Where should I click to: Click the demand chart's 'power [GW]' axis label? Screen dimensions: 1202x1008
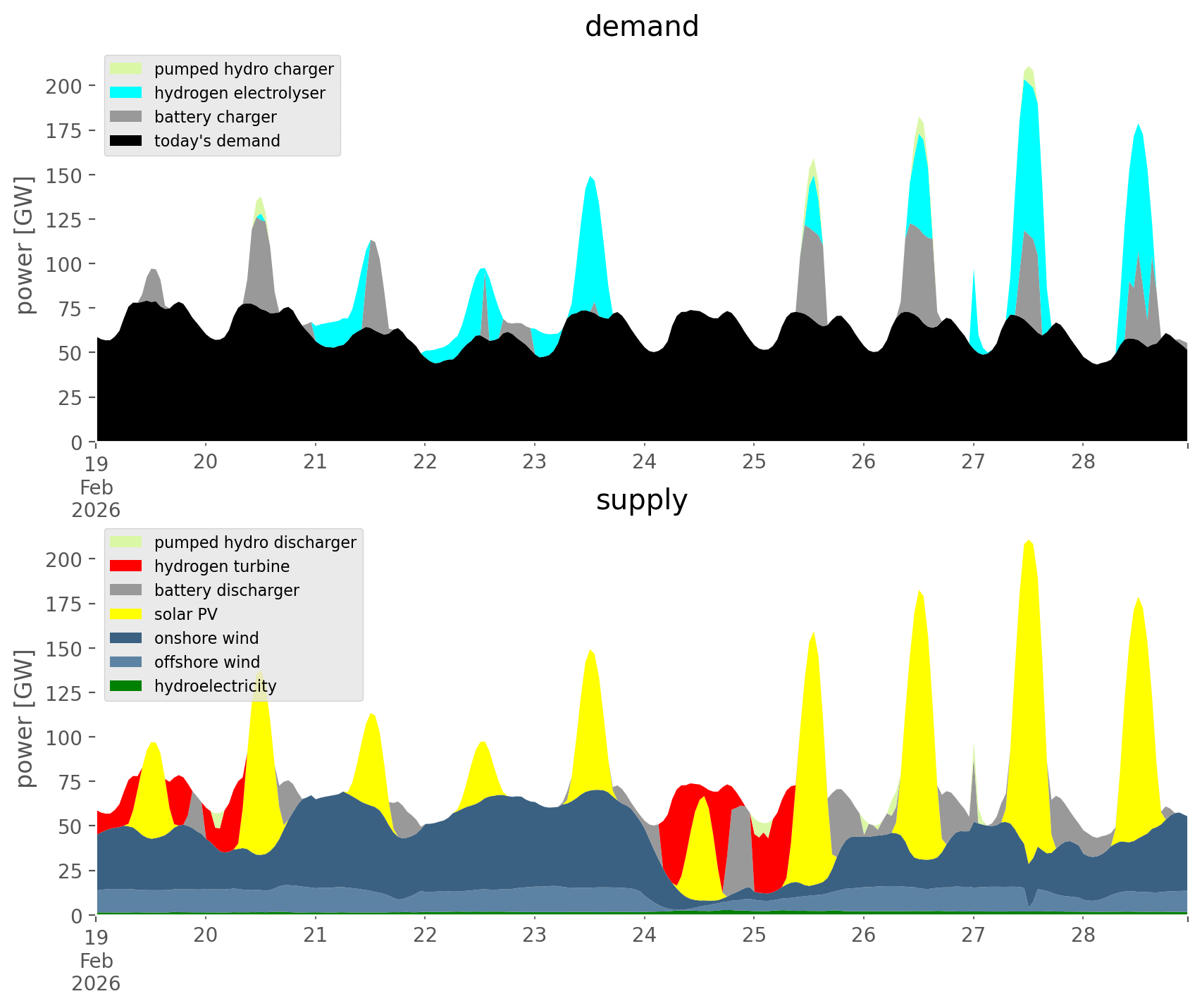click(x=25, y=245)
